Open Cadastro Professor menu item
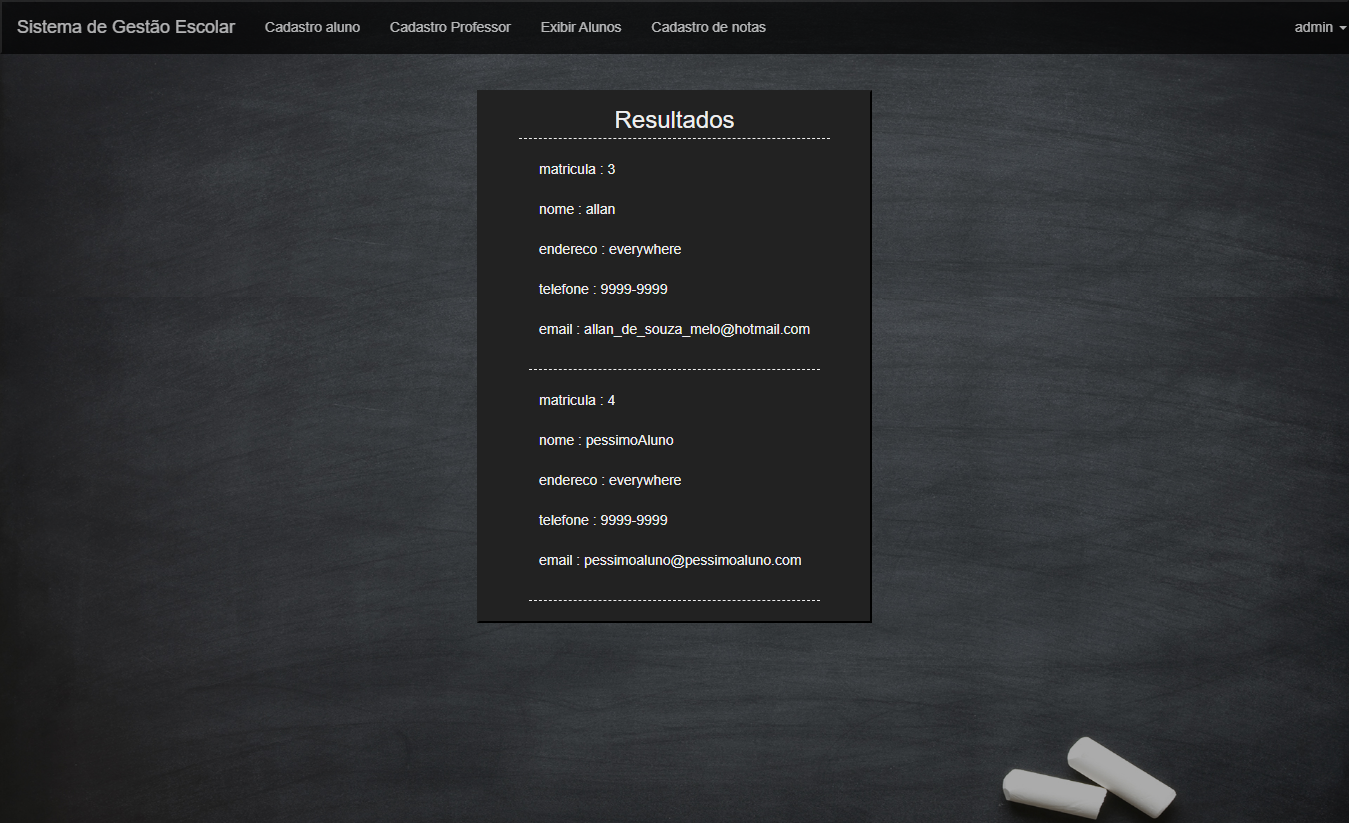Viewport: 1349px width, 823px height. pos(450,27)
